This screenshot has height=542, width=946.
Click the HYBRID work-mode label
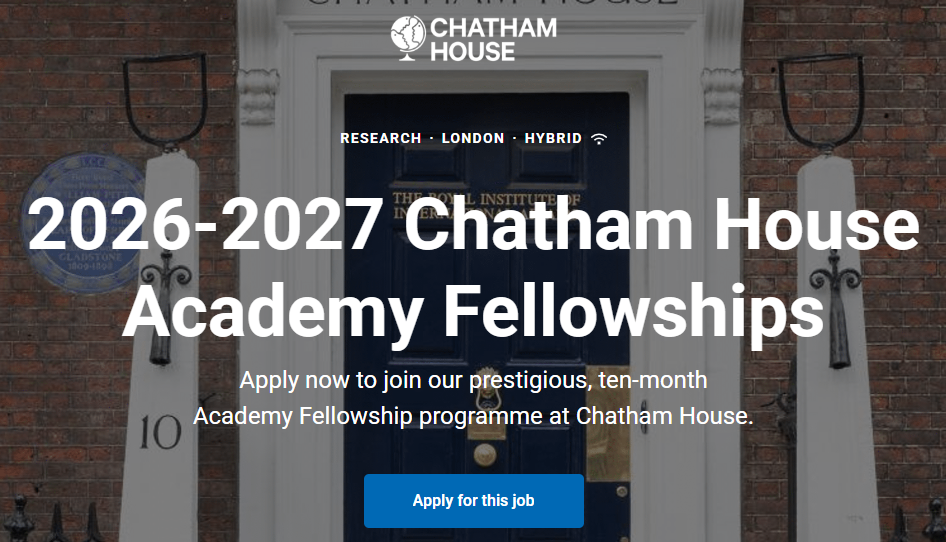click(553, 138)
